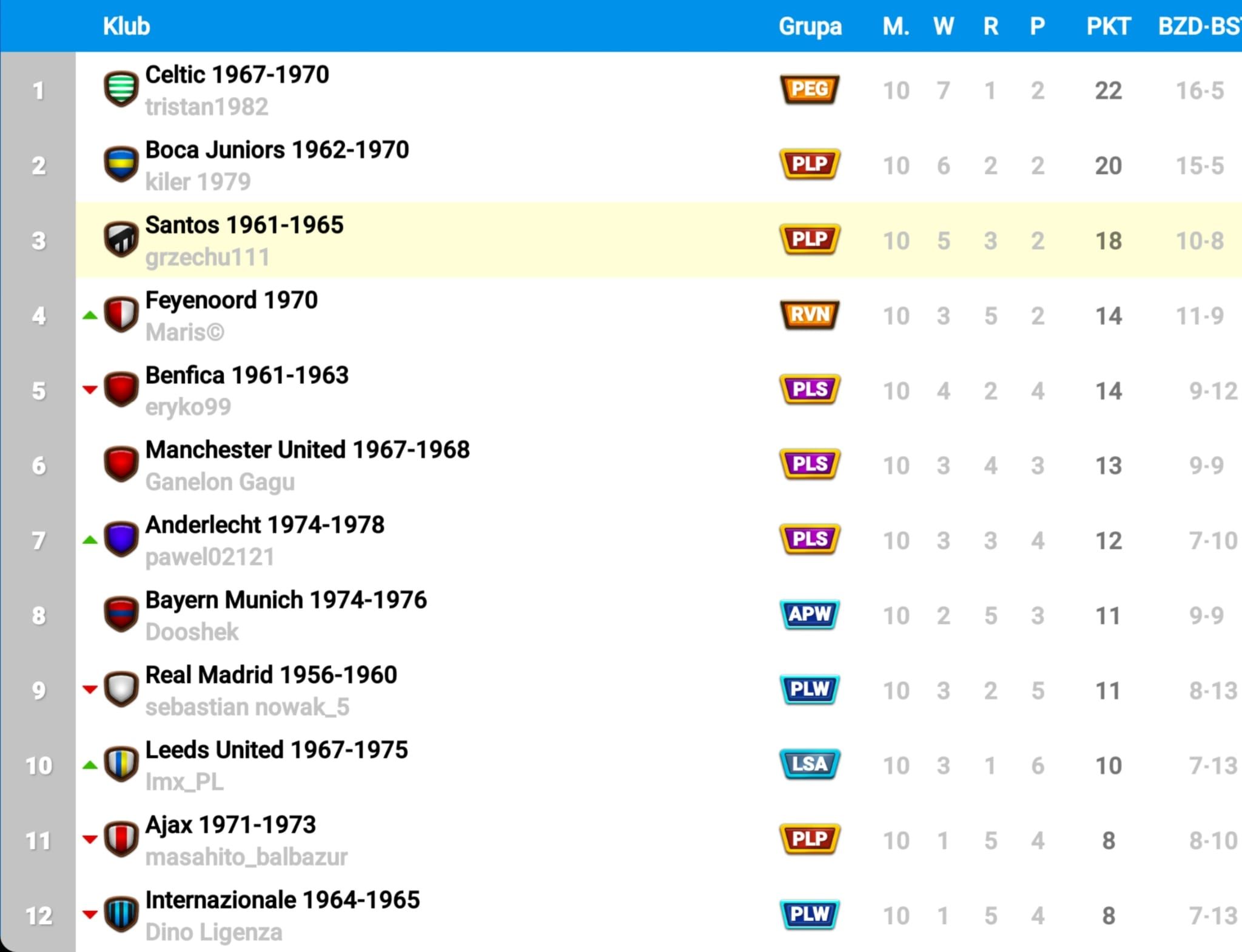Viewport: 1242px width, 952px height.
Task: Open the PEG group badge for Celtic
Action: pos(810,89)
